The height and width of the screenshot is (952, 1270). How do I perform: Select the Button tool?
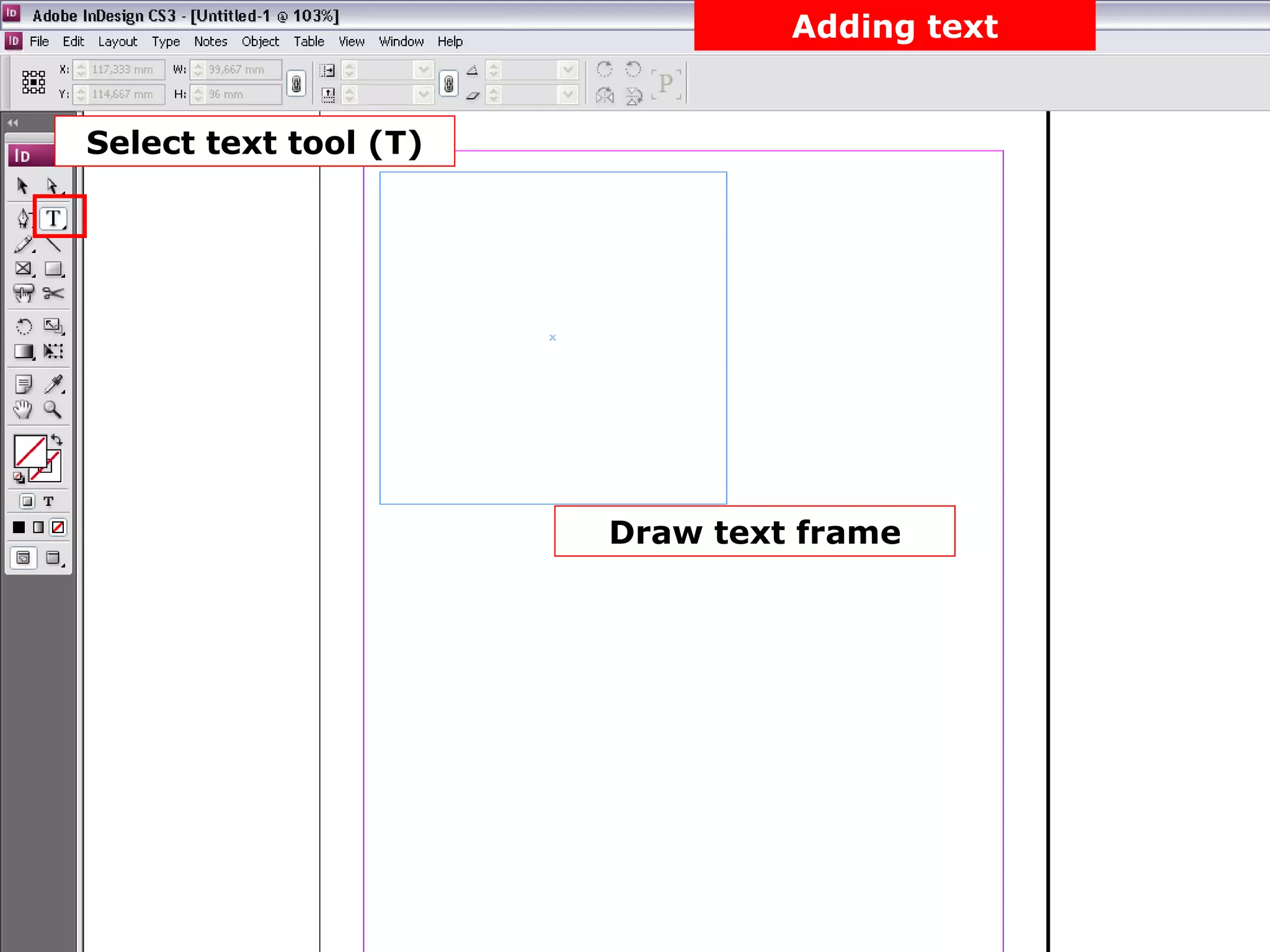(x=24, y=293)
